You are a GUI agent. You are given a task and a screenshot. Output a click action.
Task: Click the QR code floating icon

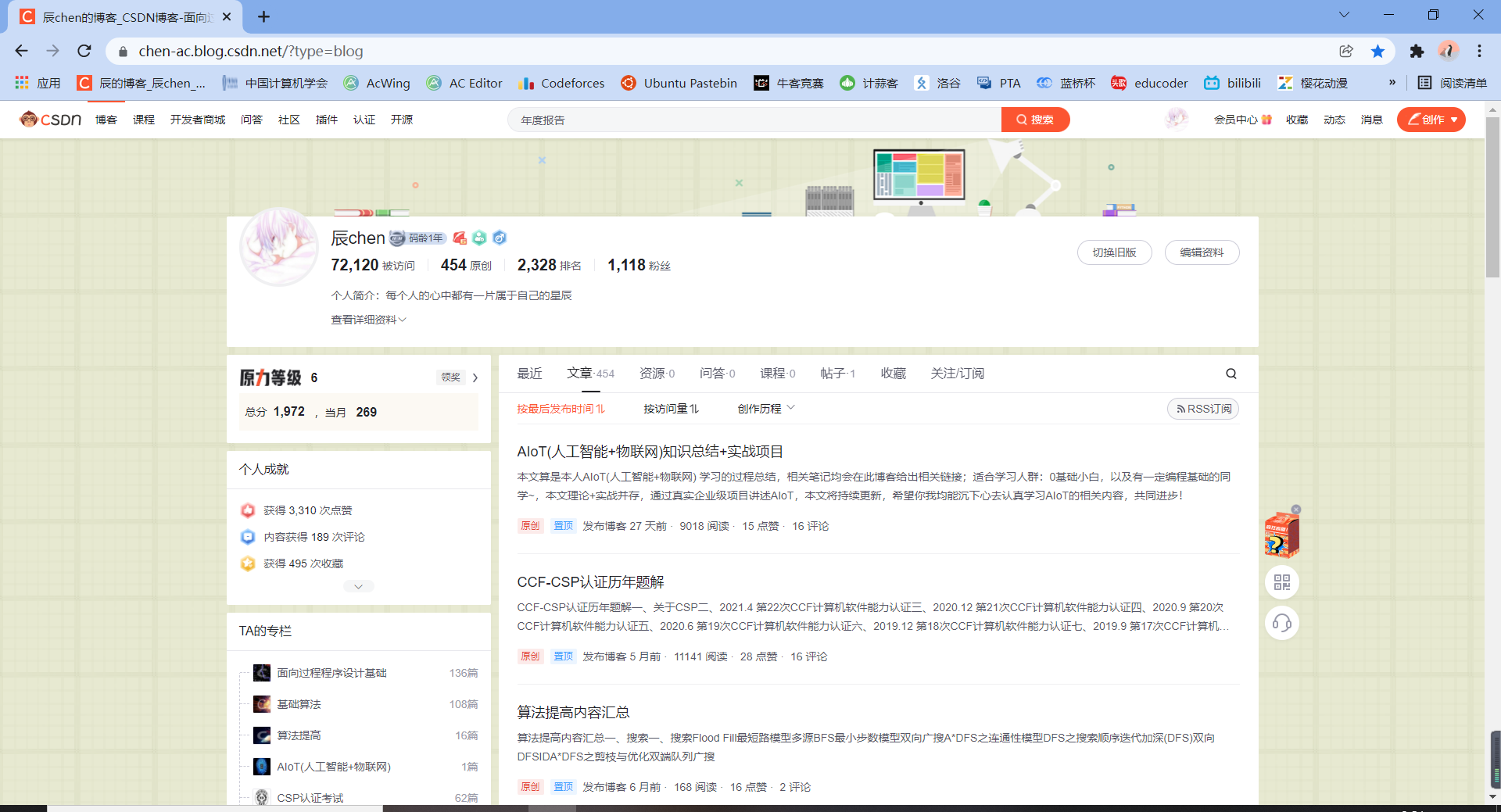[x=1282, y=582]
